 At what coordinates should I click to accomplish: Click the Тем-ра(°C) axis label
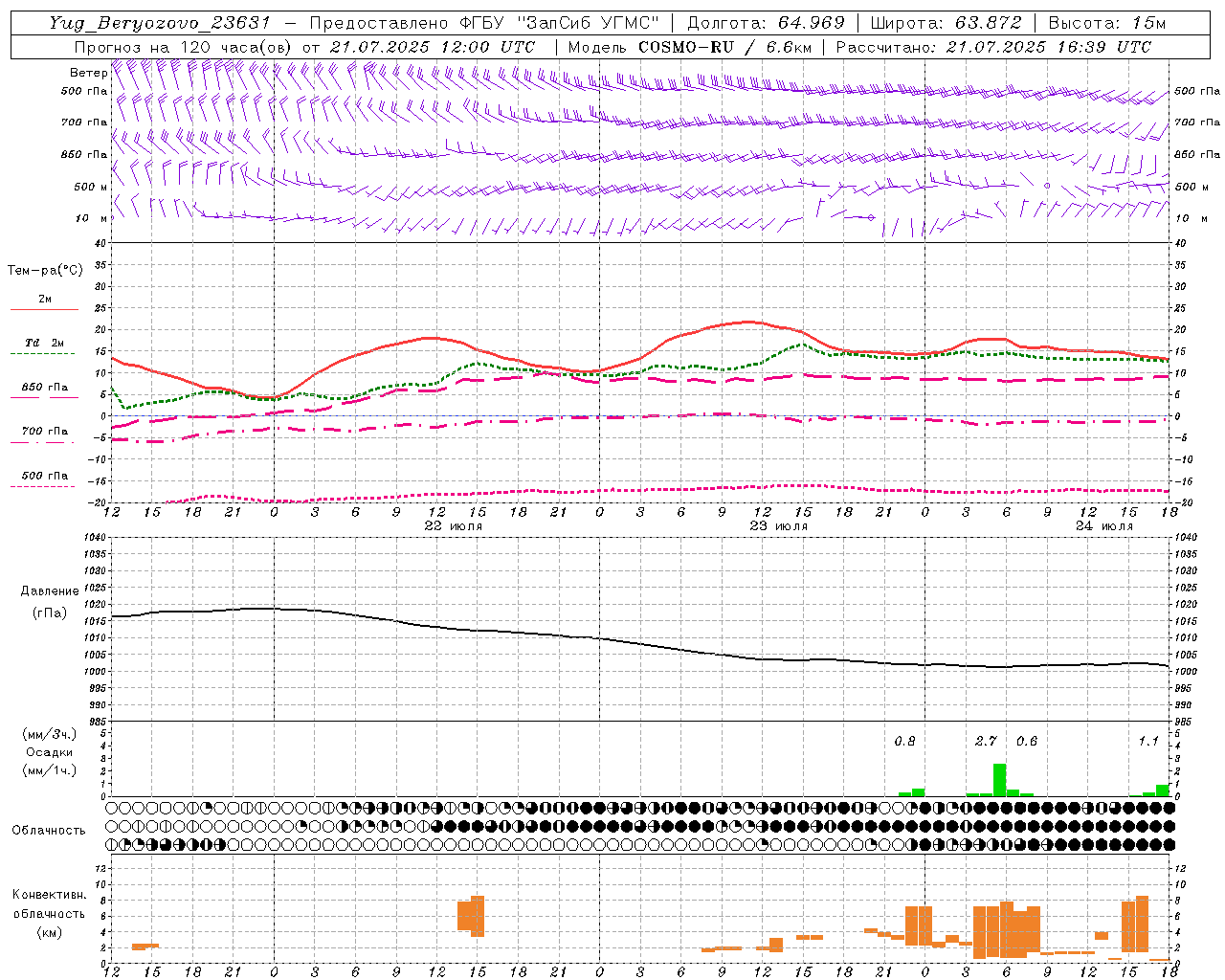click(x=45, y=271)
